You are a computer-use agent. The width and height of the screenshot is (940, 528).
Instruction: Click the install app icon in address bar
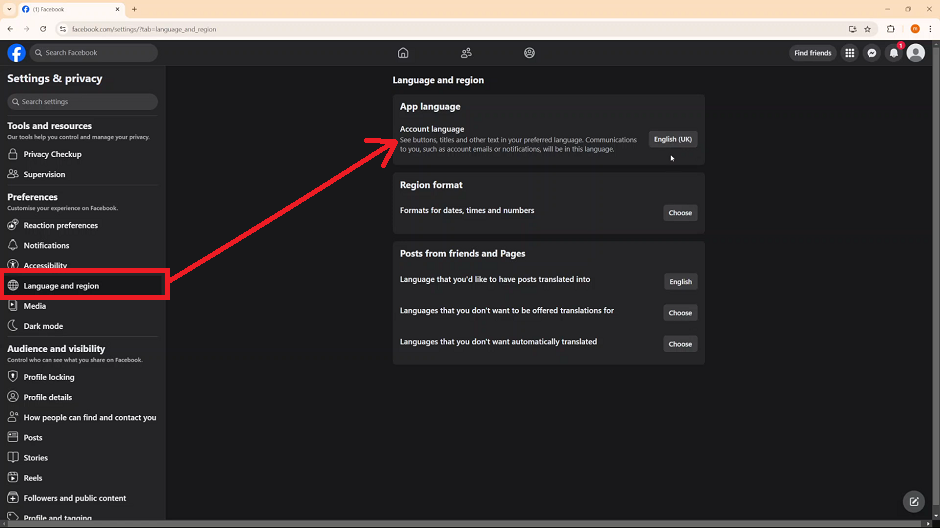coord(852,29)
